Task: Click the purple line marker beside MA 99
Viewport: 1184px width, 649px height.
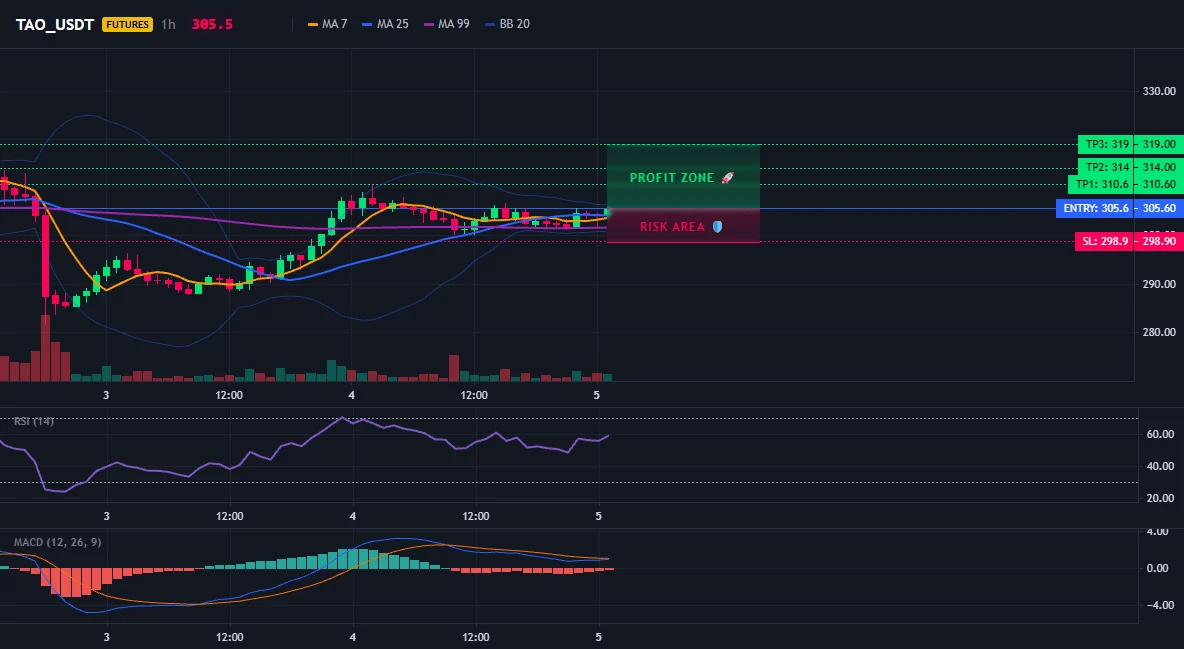Action: [x=430, y=24]
